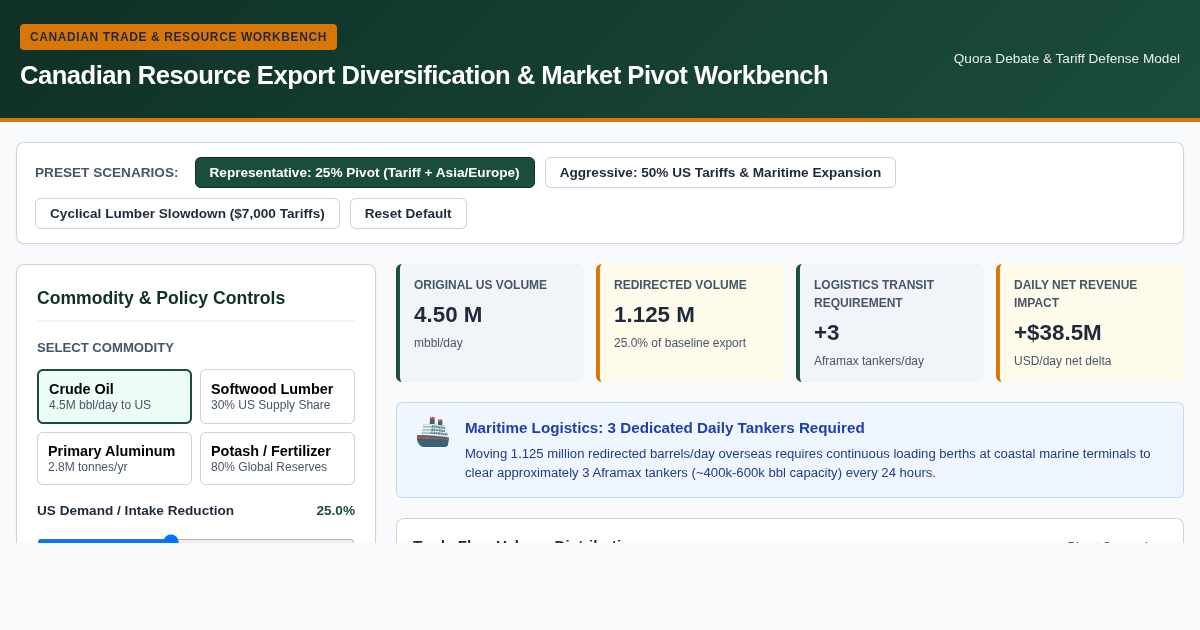This screenshot has width=1200, height=630.
Task: Apply the Representative 25% Pivot preset
Action: (365, 172)
